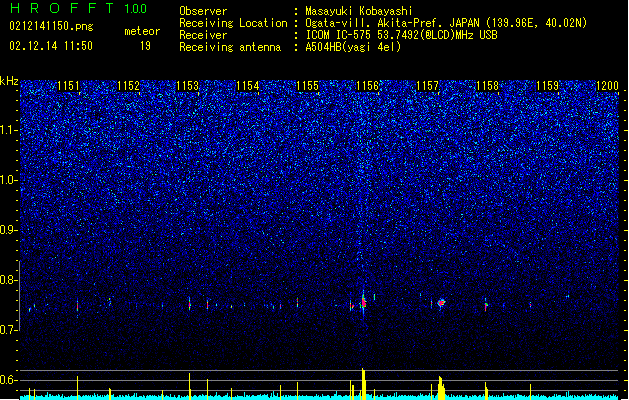Click the 1156 time marker
Screen dimensions: 629x400
[367, 86]
